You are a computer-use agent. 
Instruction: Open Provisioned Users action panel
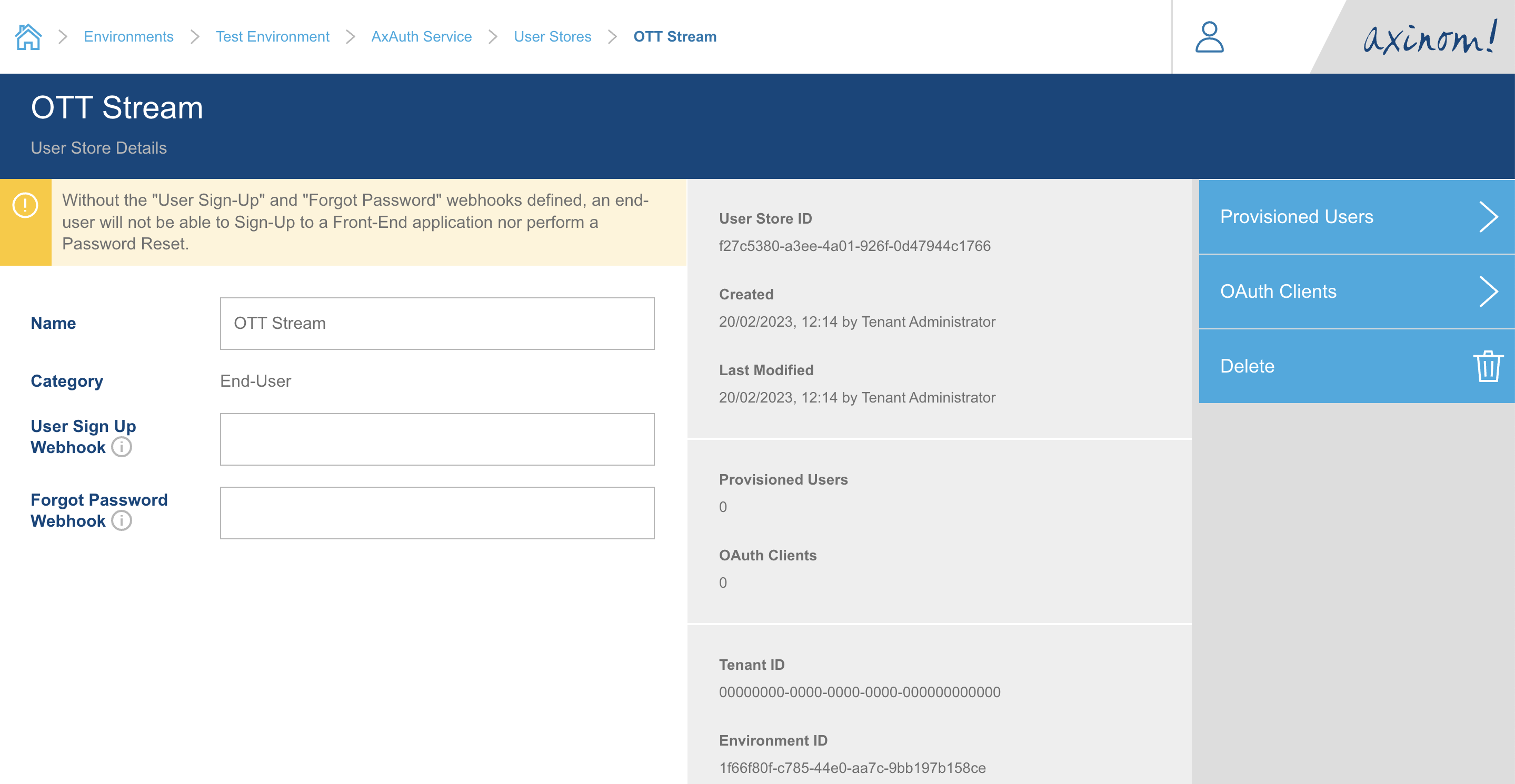click(1296, 217)
